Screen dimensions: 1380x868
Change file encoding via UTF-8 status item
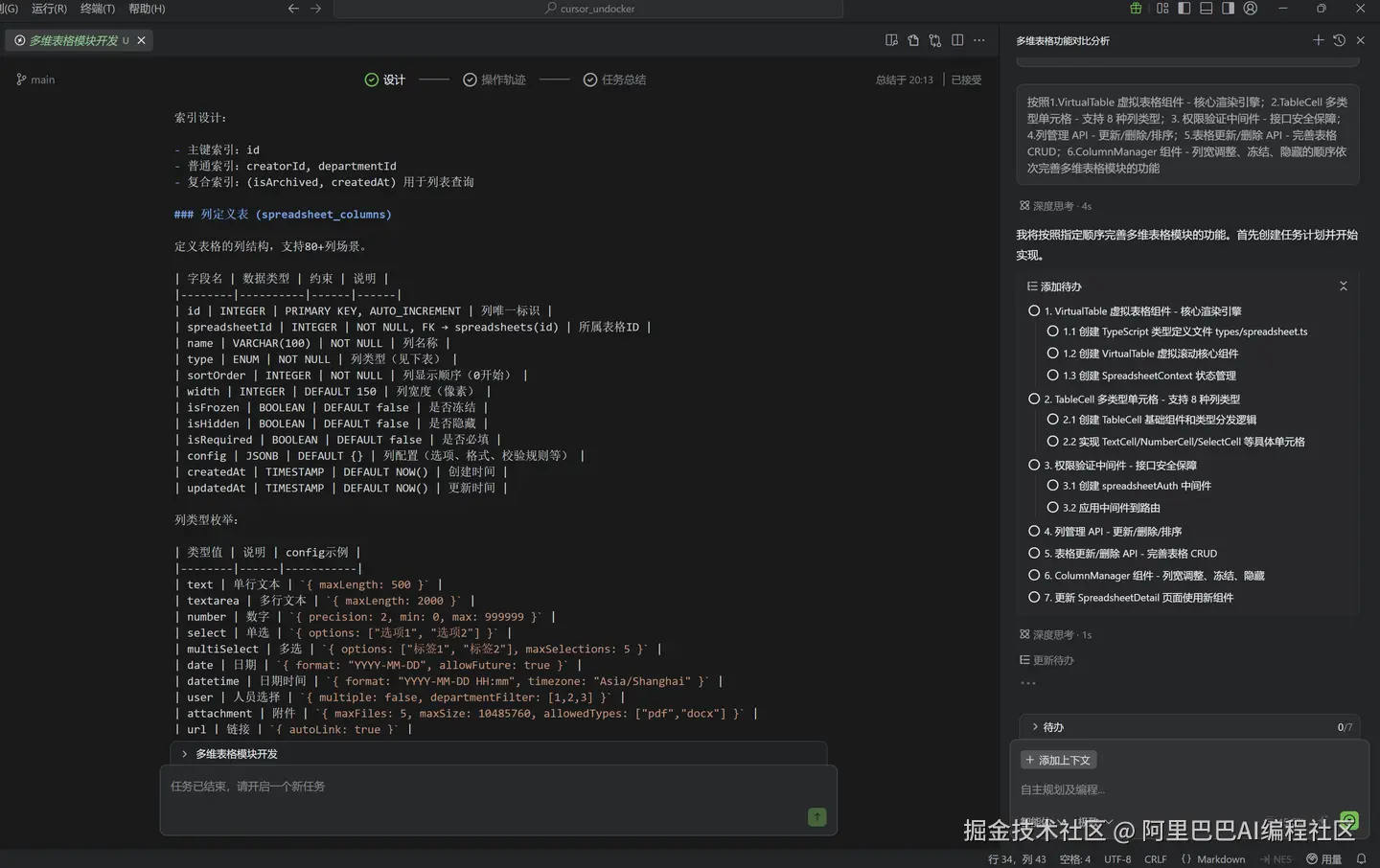click(1117, 859)
